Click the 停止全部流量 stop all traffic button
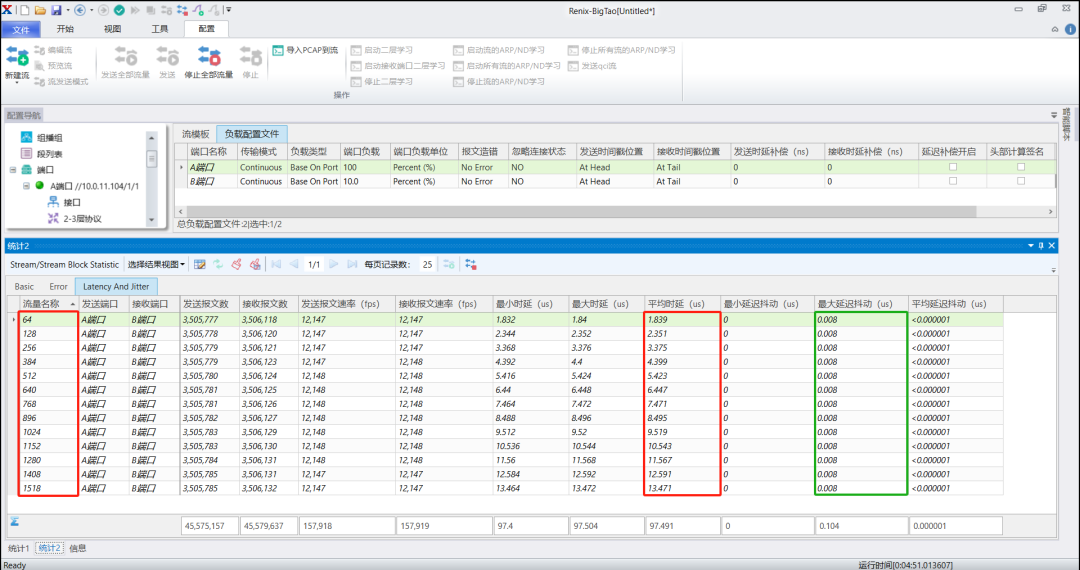This screenshot has width=1080, height=570. pos(209,63)
